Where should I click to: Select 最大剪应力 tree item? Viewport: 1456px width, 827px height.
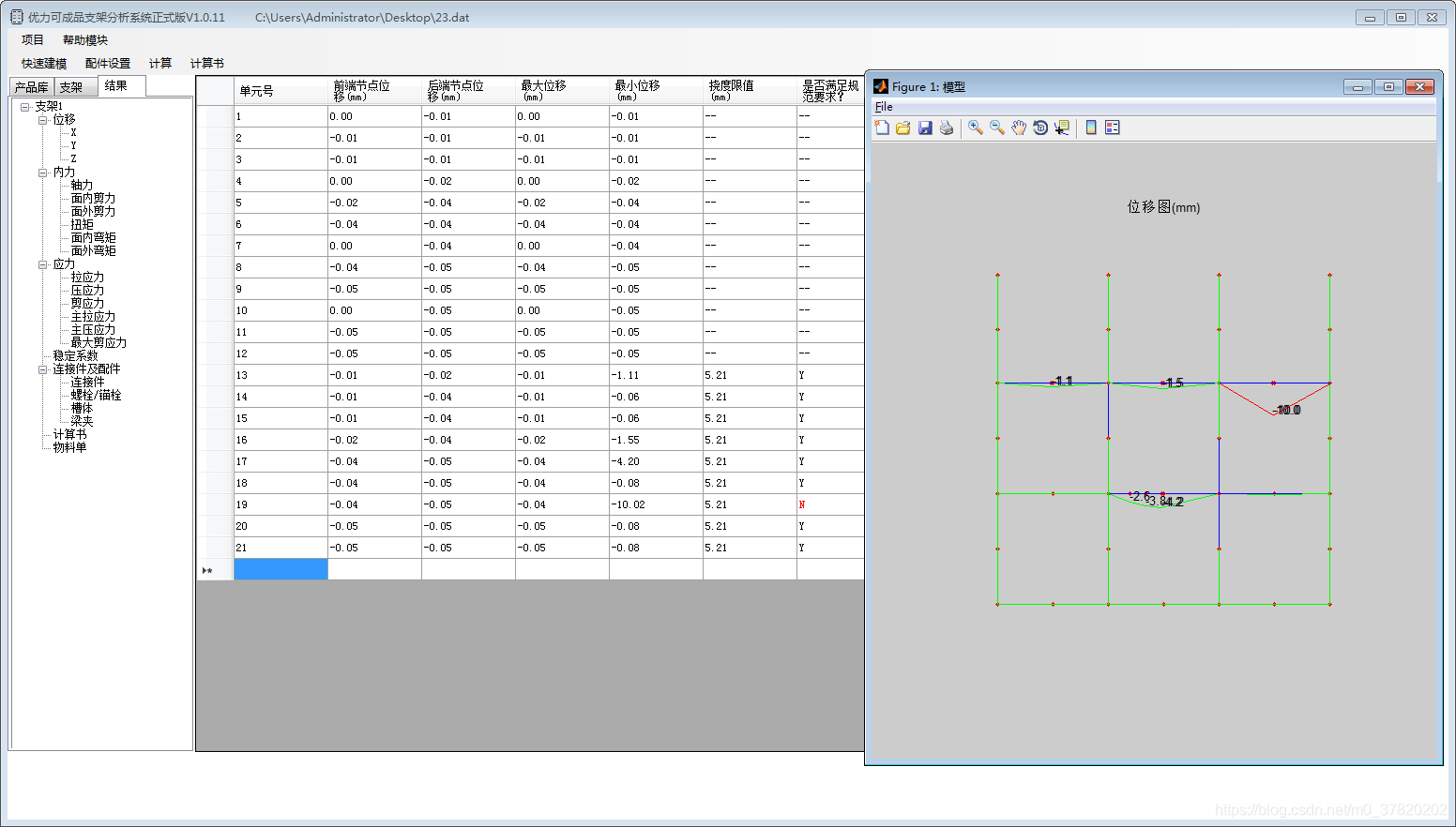(x=99, y=343)
